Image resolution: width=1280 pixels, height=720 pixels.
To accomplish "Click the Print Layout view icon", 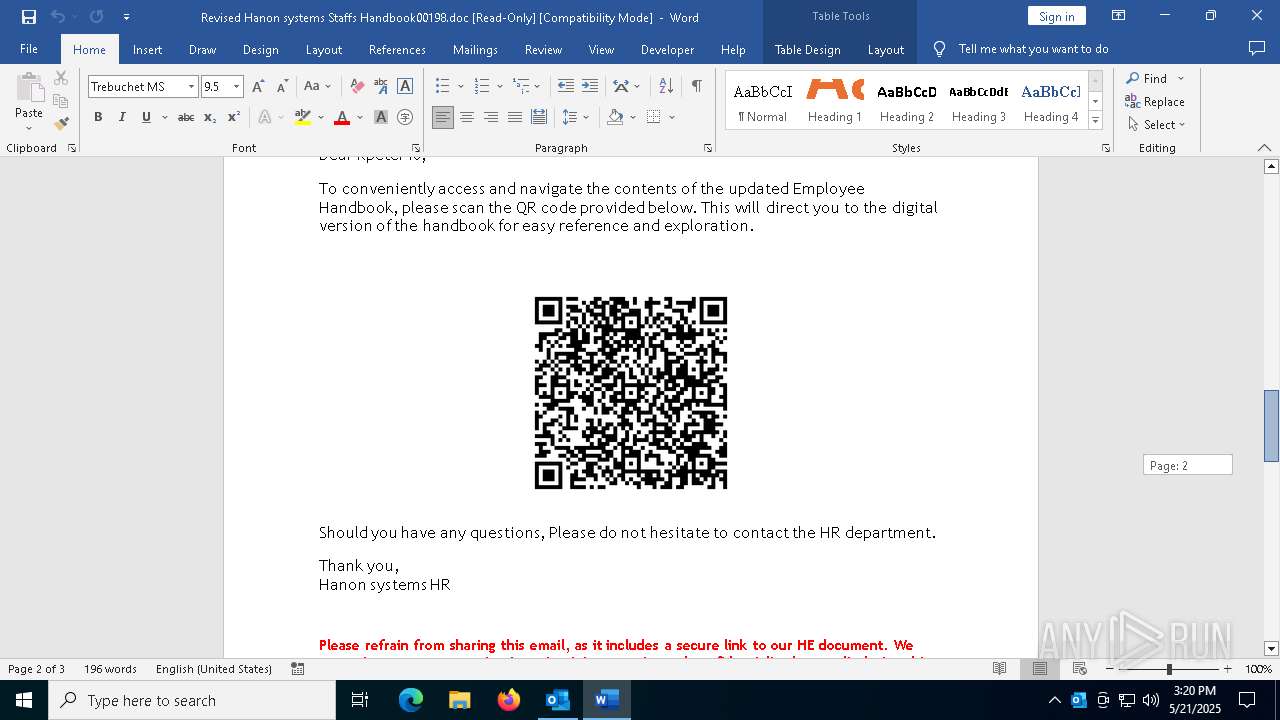I will coord(1040,669).
